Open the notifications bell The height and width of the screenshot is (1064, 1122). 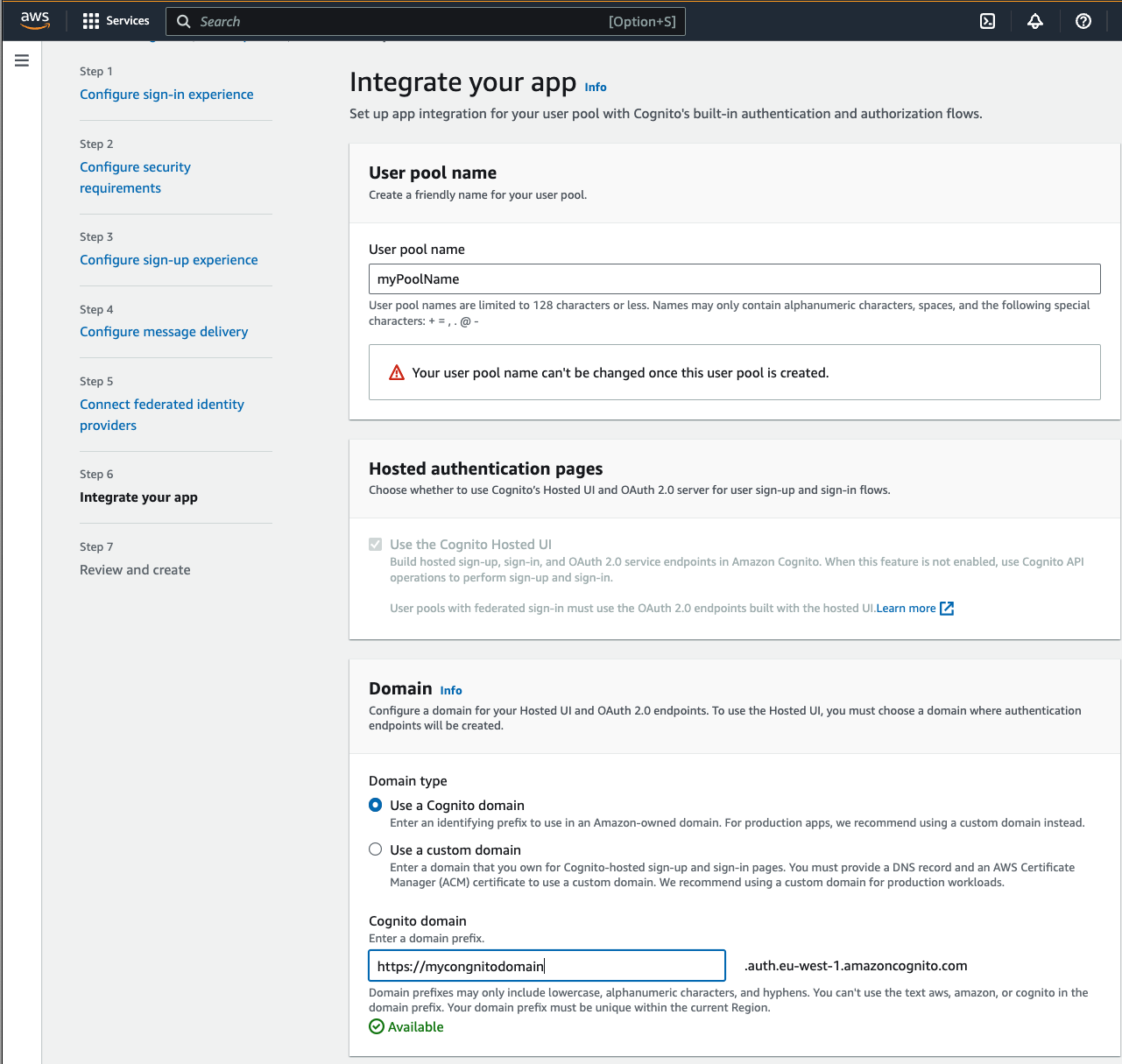click(1035, 21)
